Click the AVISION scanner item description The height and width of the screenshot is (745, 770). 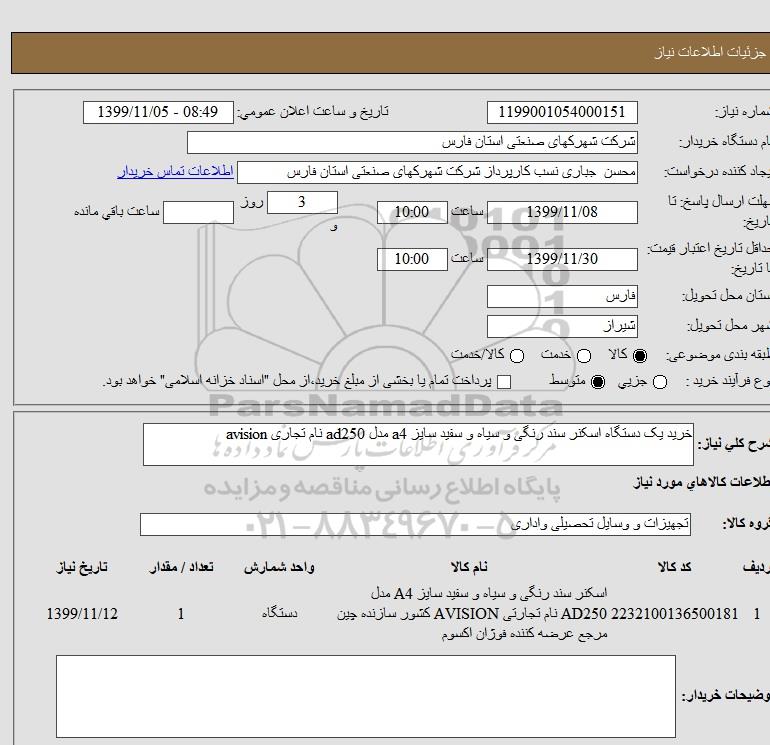point(472,614)
